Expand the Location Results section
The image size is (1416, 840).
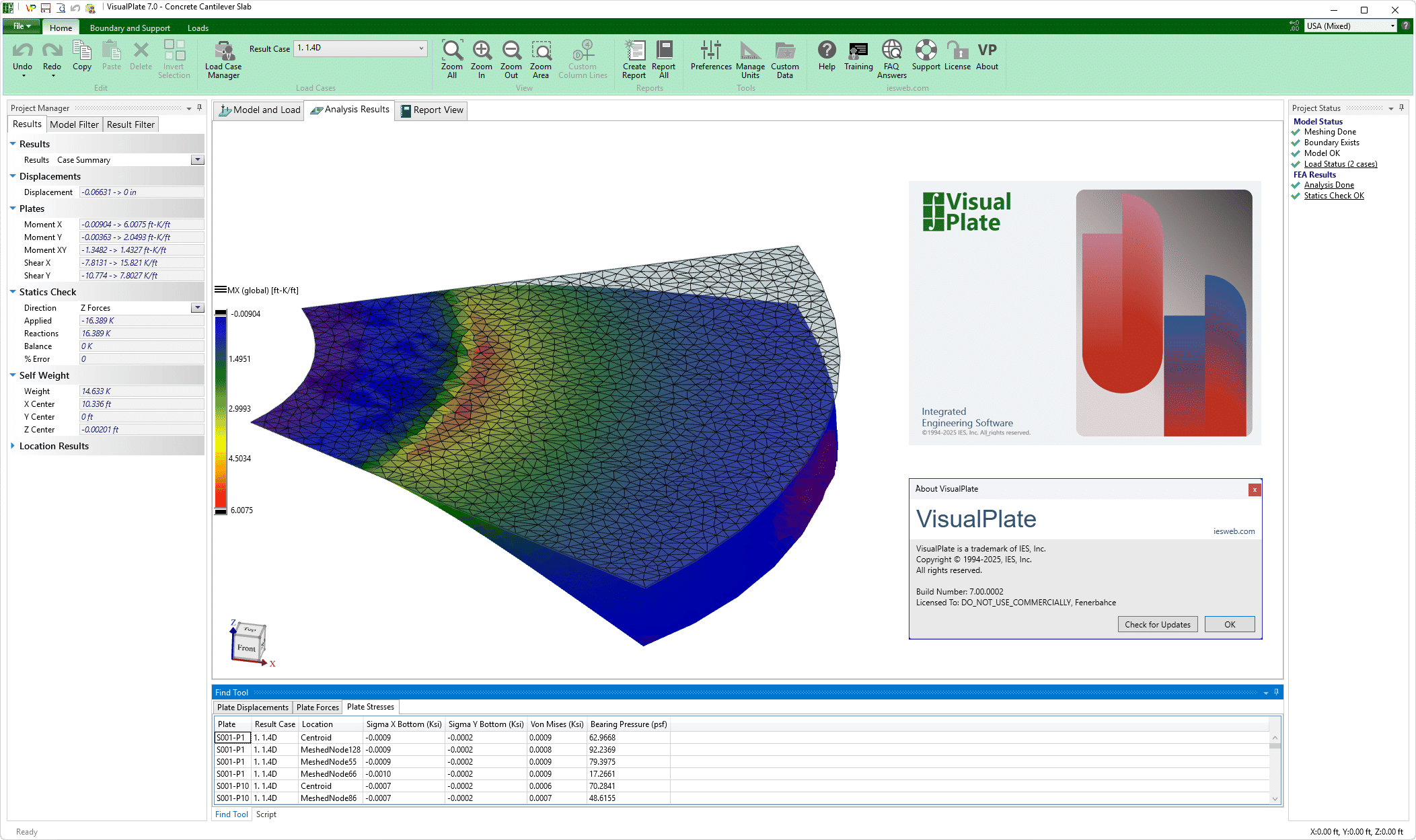[x=13, y=446]
